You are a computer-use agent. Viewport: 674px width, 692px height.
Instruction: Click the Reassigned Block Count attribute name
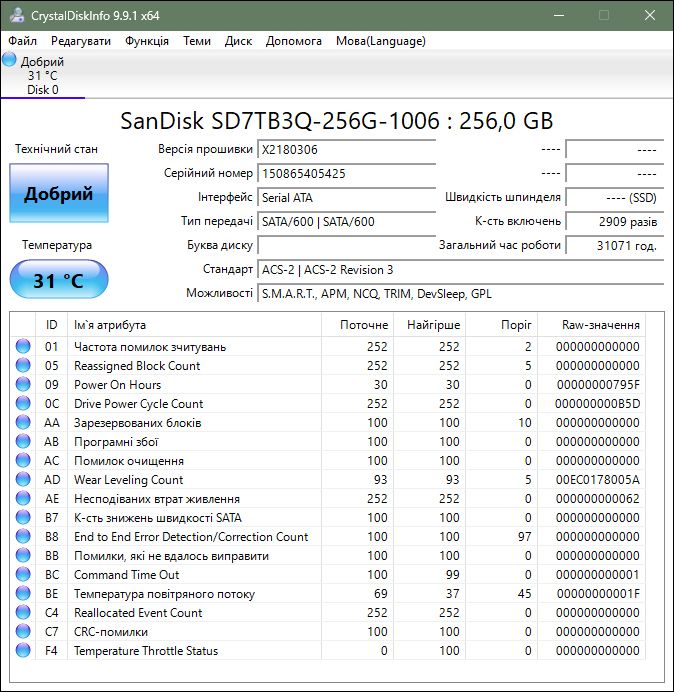coord(137,366)
